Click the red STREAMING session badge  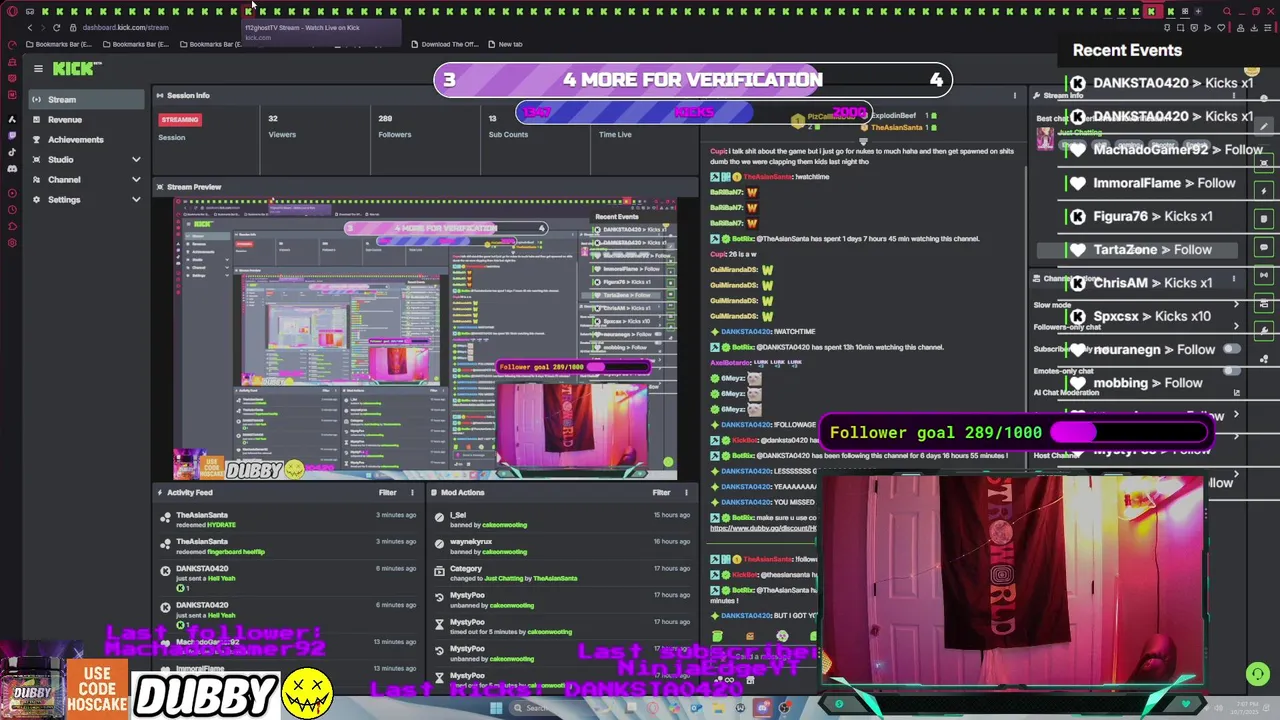(x=180, y=119)
